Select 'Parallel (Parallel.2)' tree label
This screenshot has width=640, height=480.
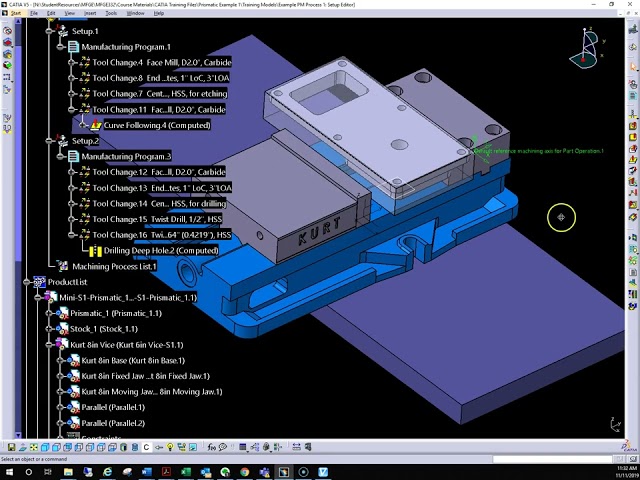pyautogui.click(x=113, y=423)
